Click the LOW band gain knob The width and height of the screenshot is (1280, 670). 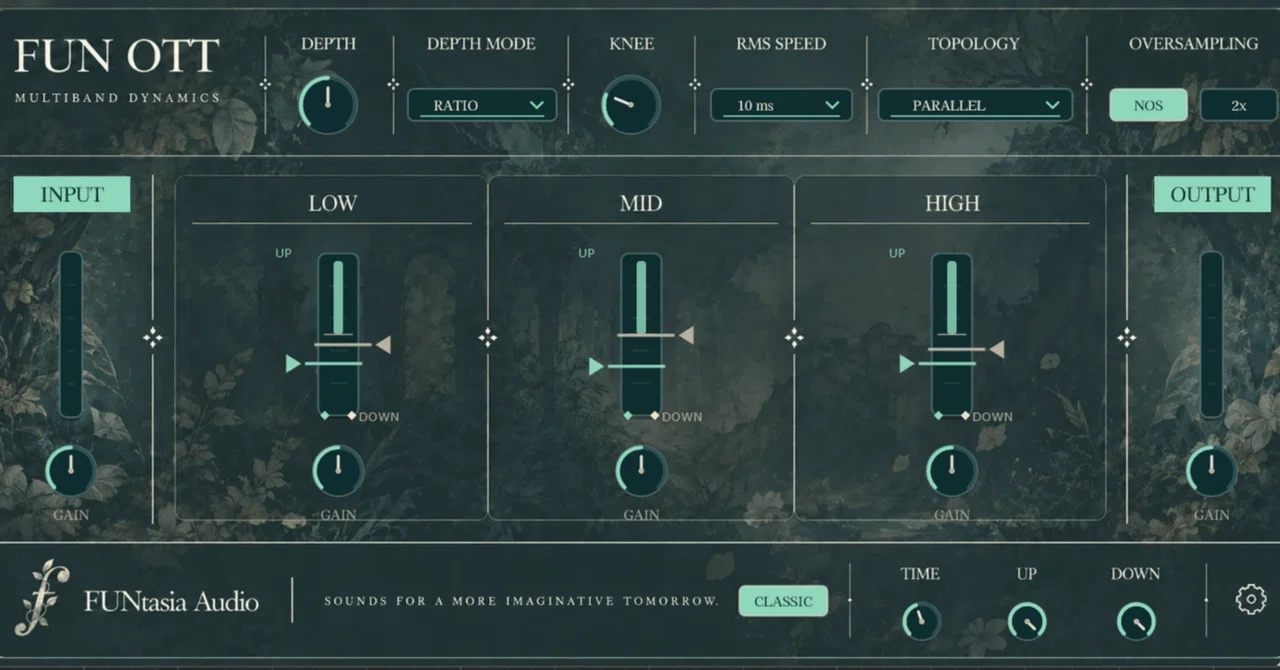pyautogui.click(x=338, y=470)
